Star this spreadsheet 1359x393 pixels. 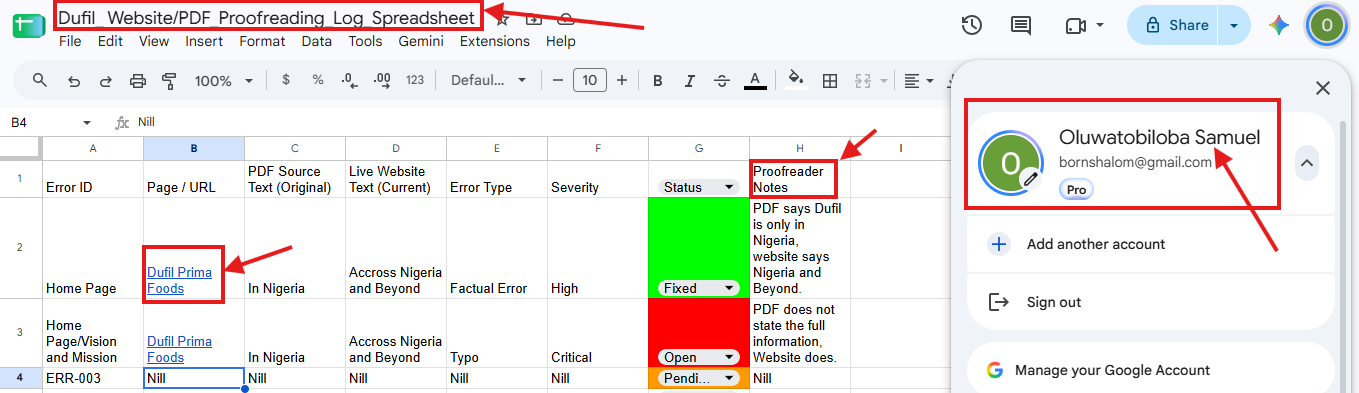[x=502, y=19]
